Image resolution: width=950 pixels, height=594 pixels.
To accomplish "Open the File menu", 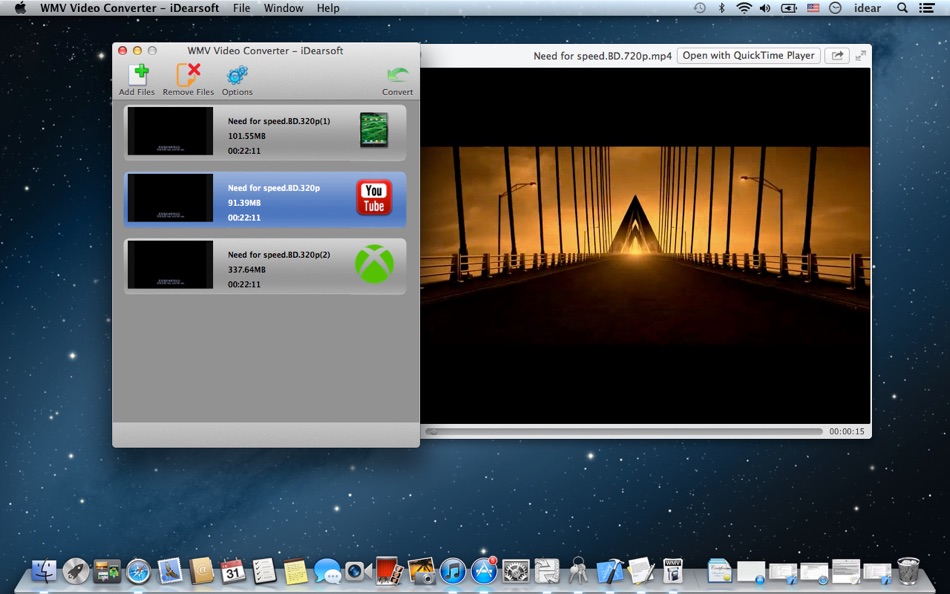I will (x=241, y=8).
